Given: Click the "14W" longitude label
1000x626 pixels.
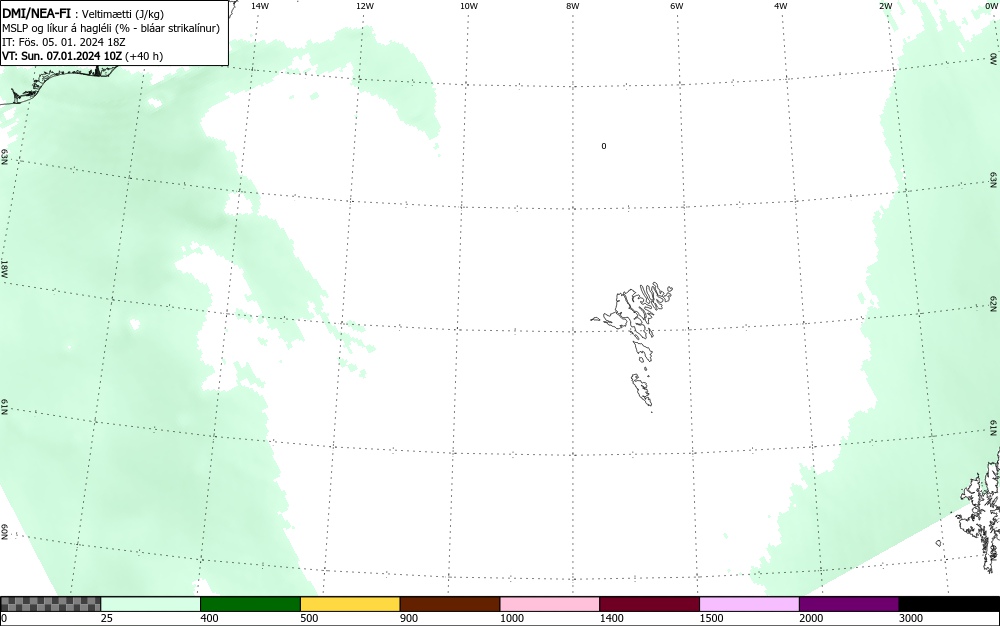Looking at the screenshot, I should tap(260, 6).
